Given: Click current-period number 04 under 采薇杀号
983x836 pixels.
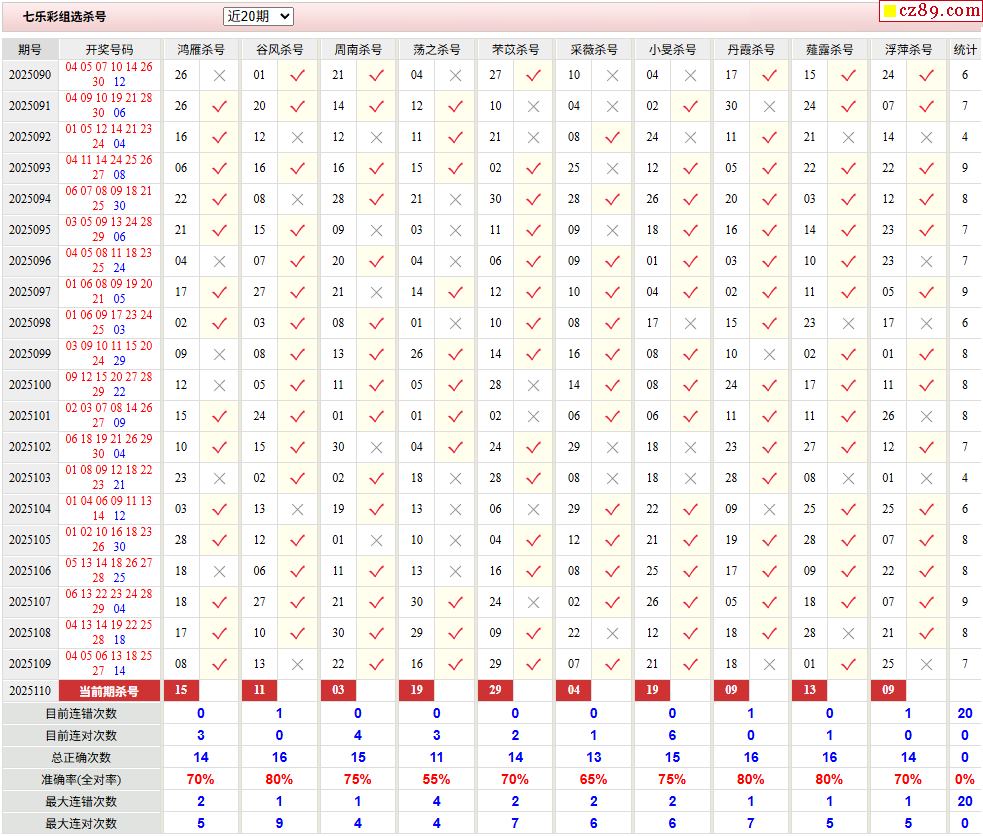Looking at the screenshot, I should [574, 690].
